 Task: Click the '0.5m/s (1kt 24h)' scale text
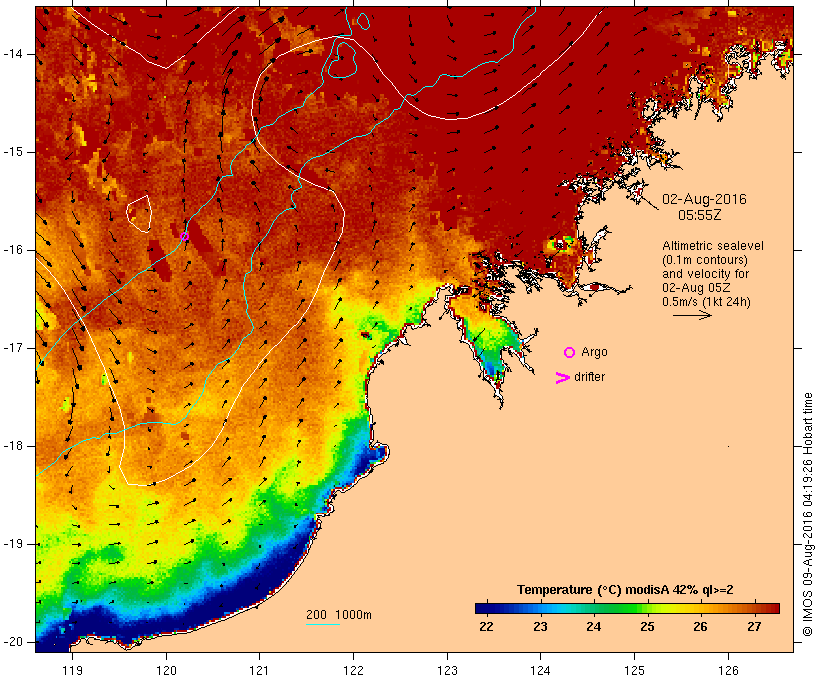click(706, 302)
